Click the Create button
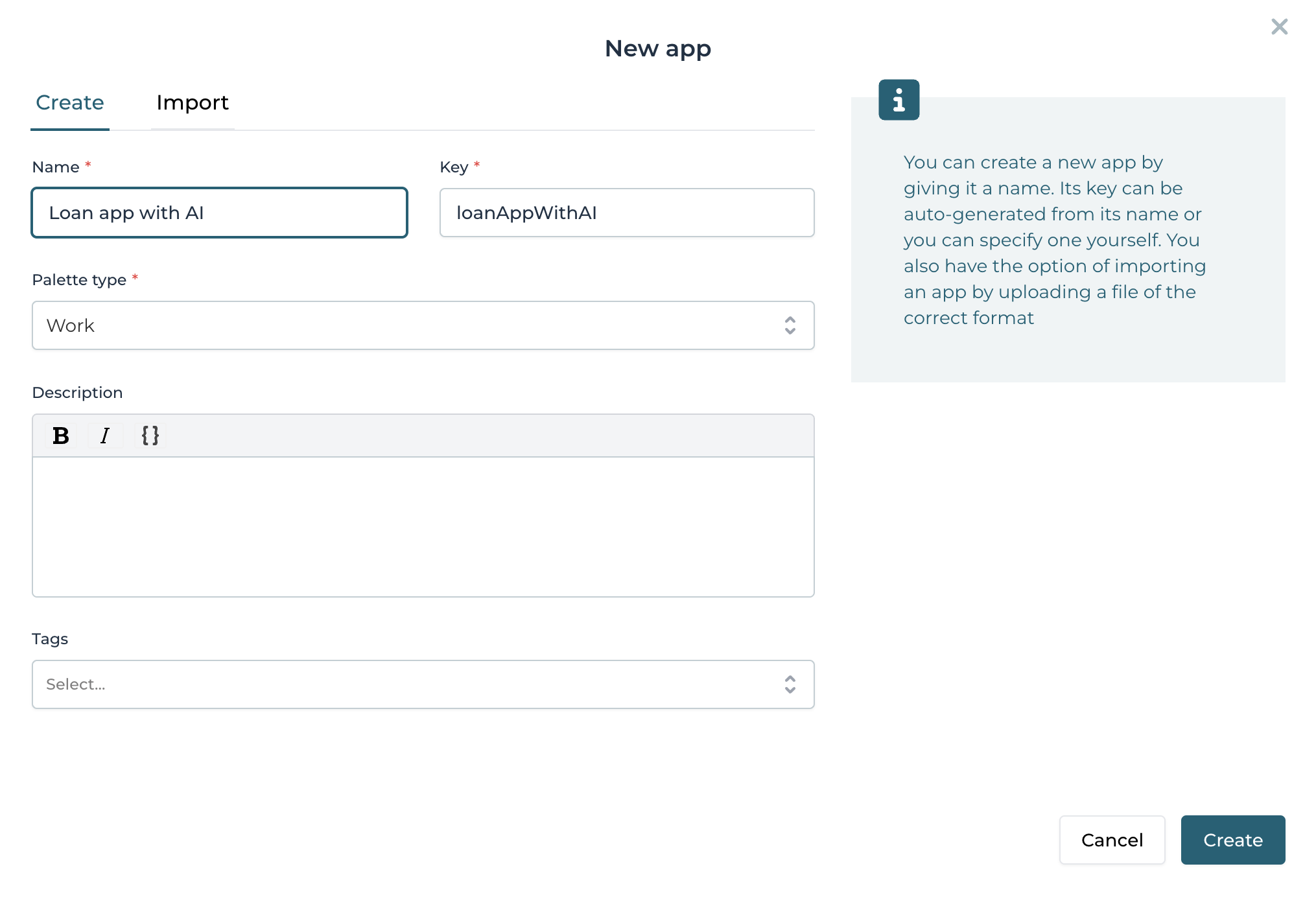 (1232, 840)
